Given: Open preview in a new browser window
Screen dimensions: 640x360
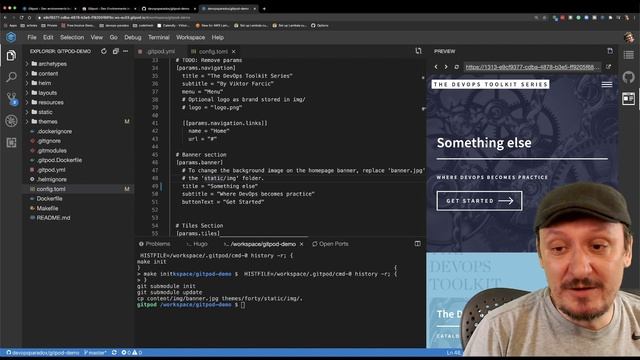Looking at the screenshot, I should 608,67.
